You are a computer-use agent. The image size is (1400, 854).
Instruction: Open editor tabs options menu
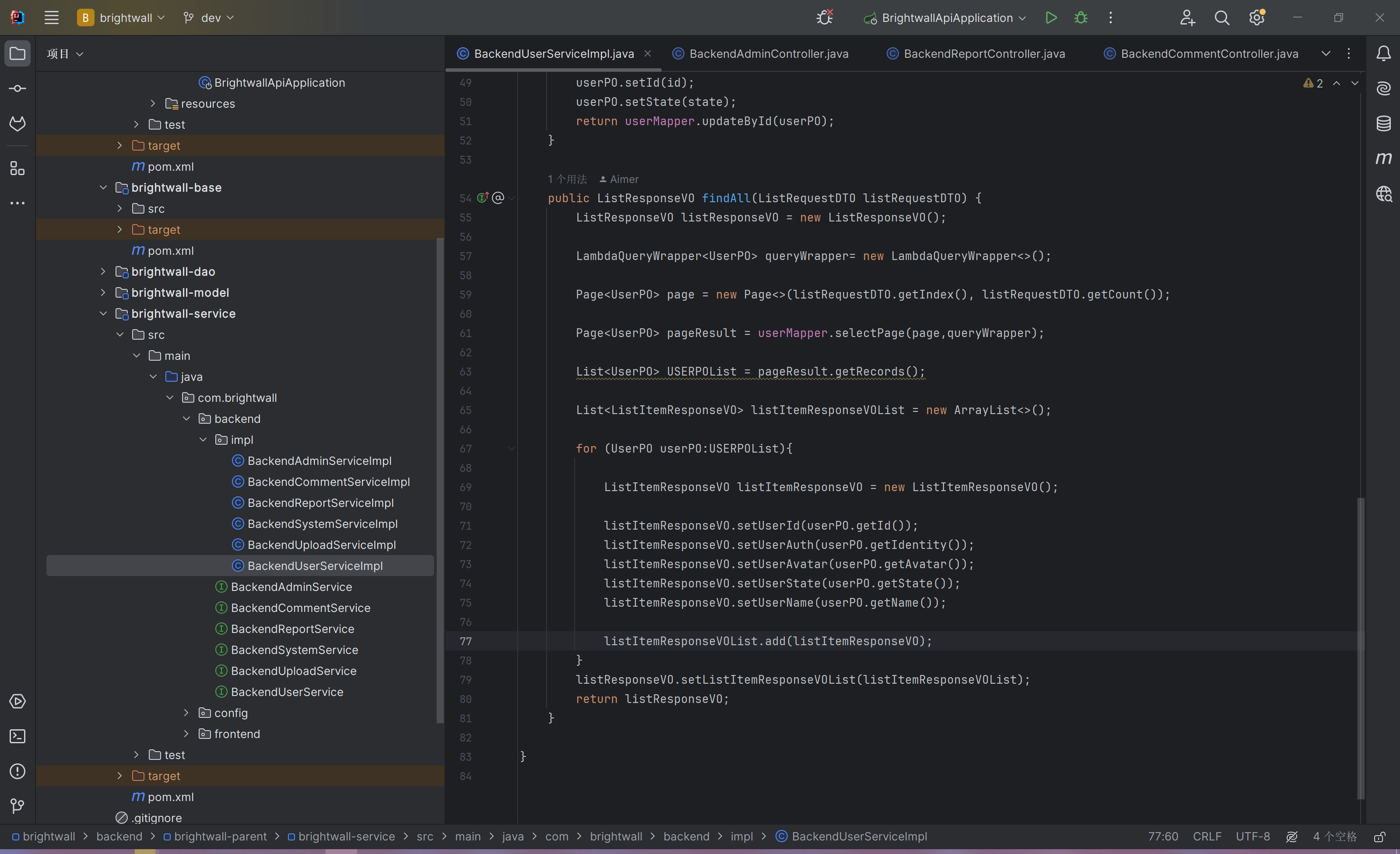coord(1349,53)
